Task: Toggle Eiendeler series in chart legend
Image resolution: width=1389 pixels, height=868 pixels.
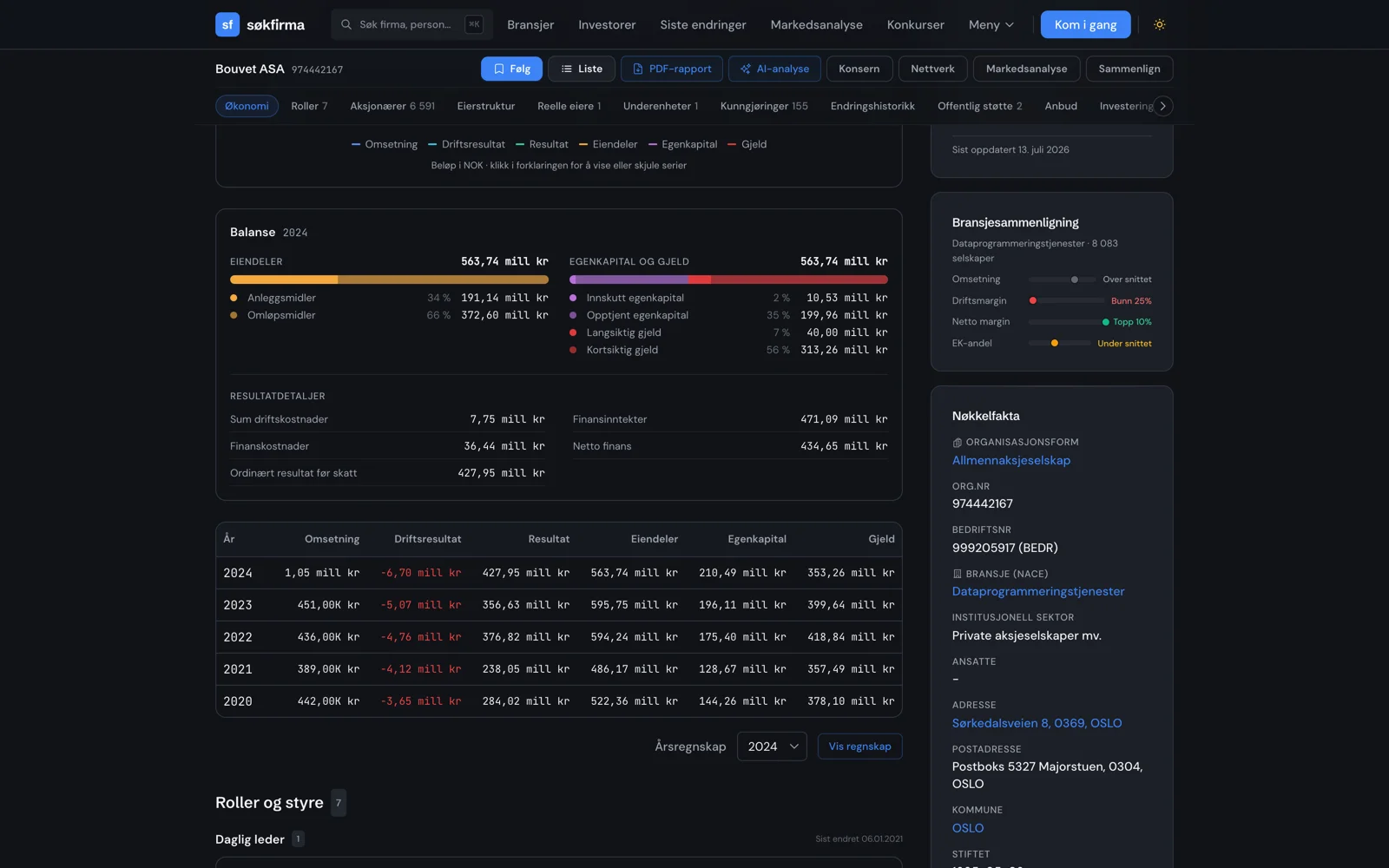Action: click(609, 144)
